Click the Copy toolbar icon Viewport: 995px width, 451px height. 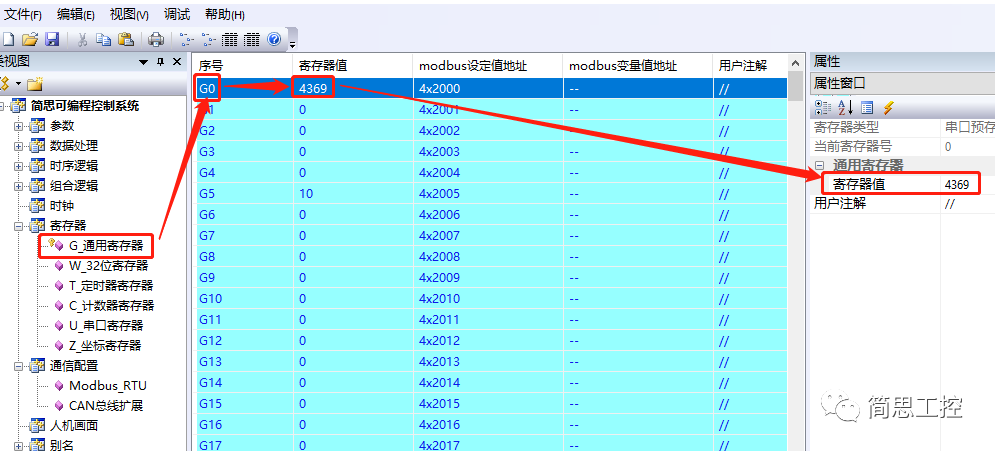click(103, 39)
